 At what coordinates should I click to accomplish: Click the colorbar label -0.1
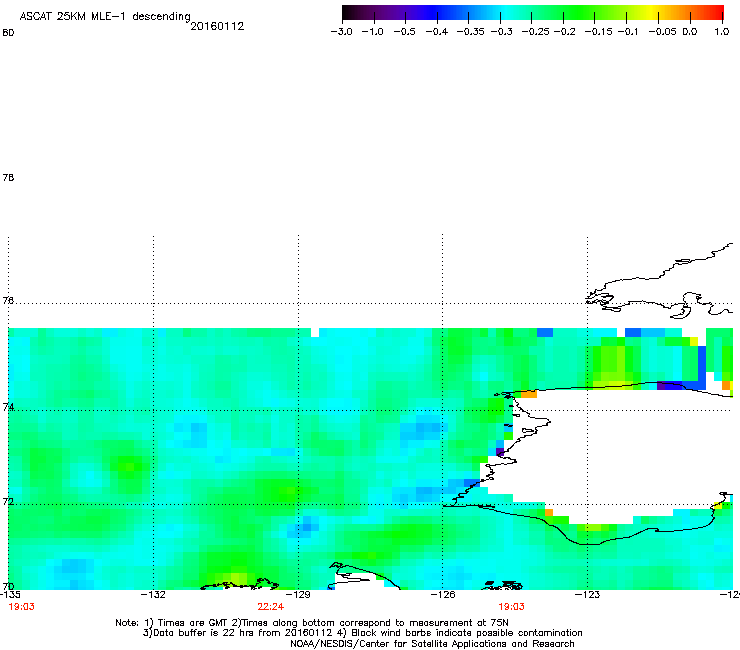click(x=628, y=32)
